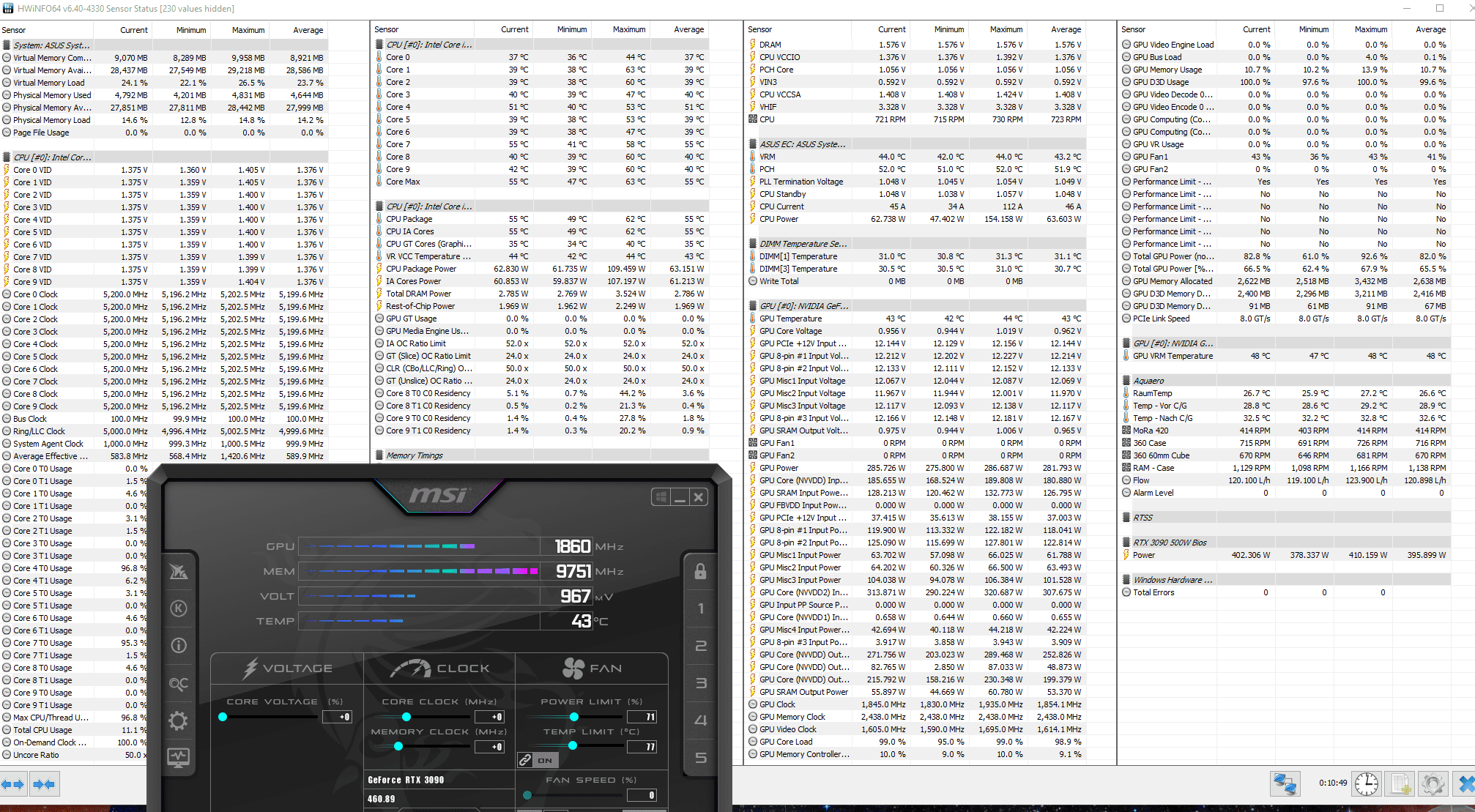1475x812 pixels.
Task: Click HWiNFO expand columns arrows button
Action: point(13,784)
